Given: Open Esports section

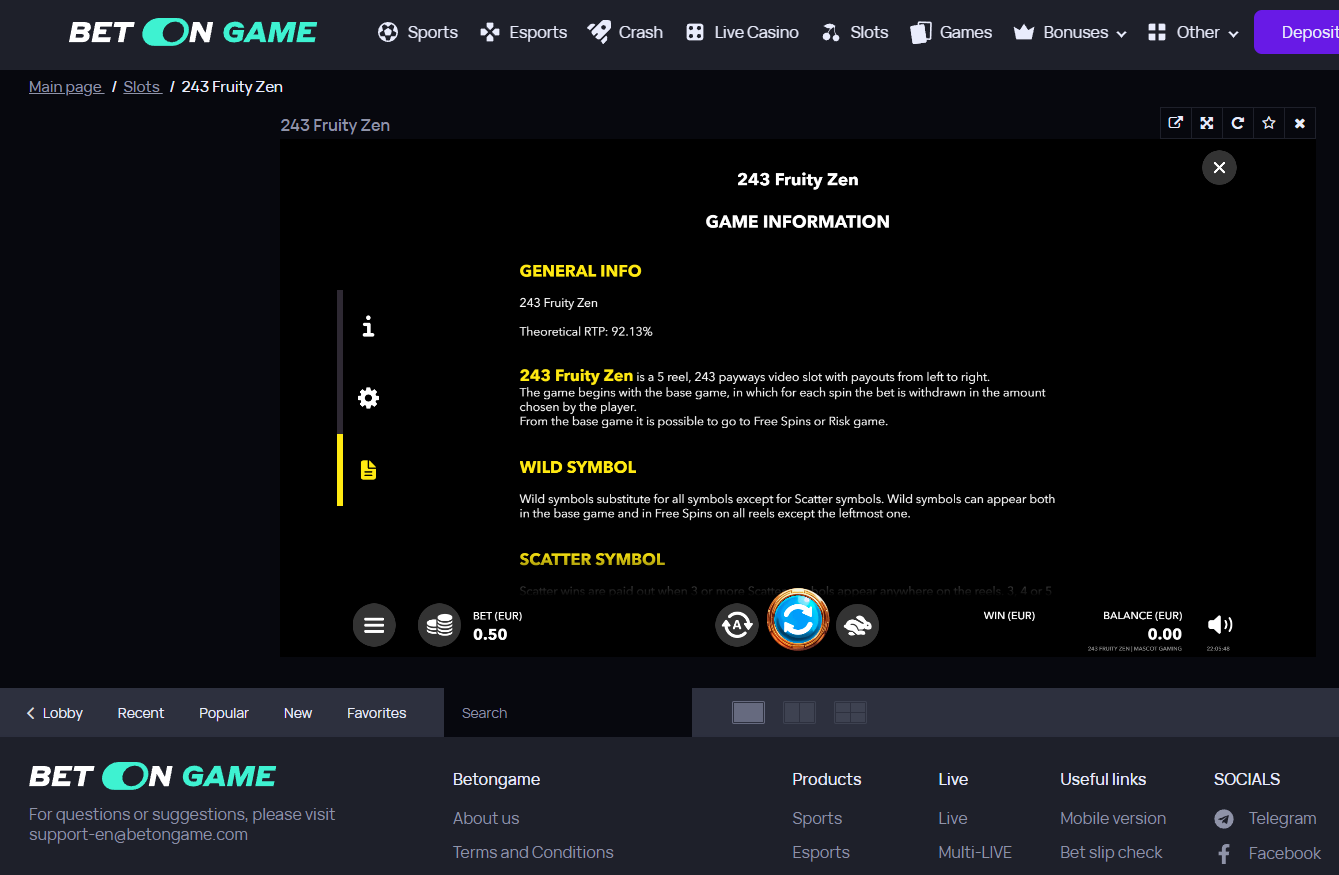Looking at the screenshot, I should point(523,32).
